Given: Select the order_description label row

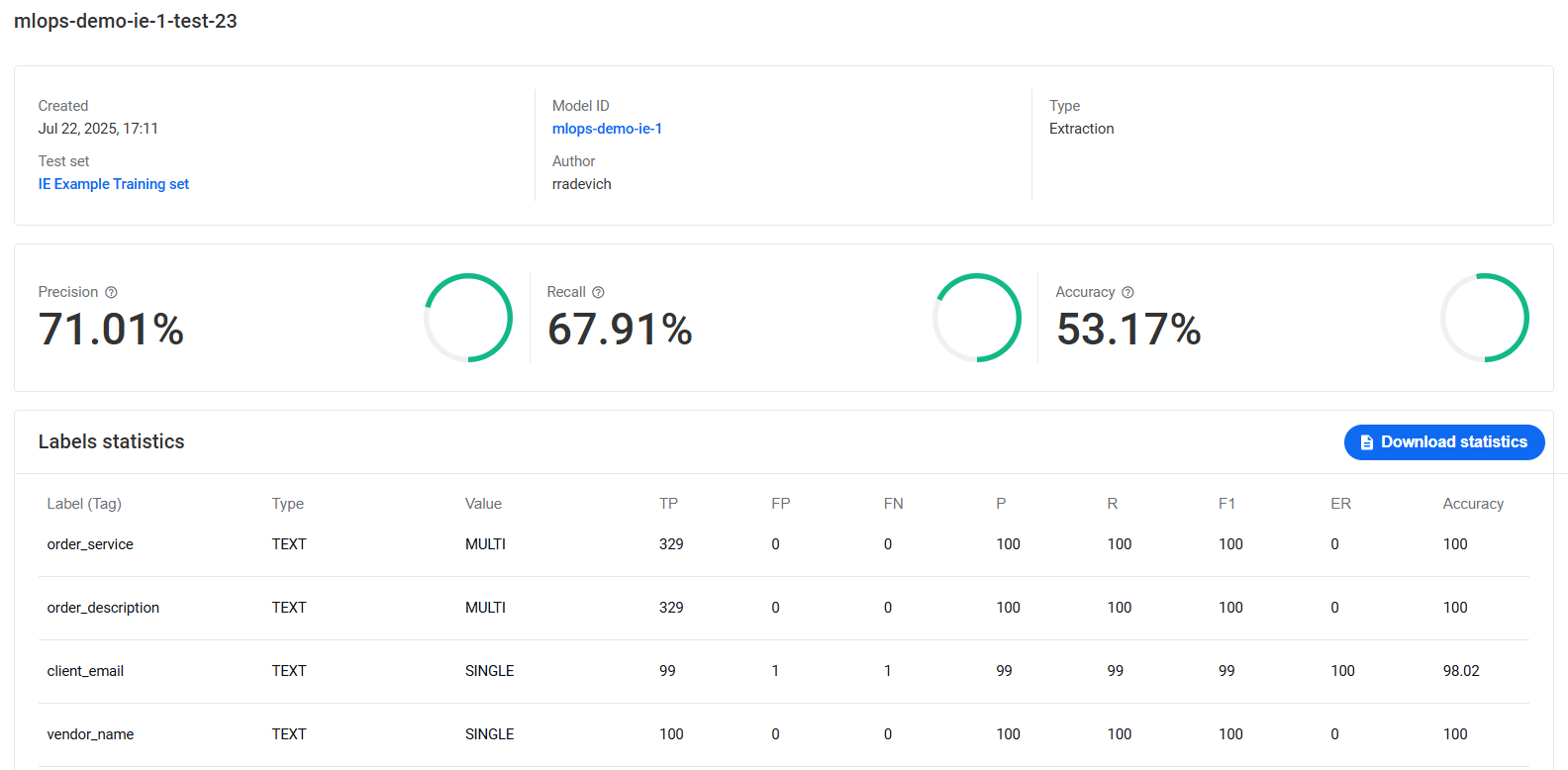Looking at the screenshot, I should [x=784, y=608].
